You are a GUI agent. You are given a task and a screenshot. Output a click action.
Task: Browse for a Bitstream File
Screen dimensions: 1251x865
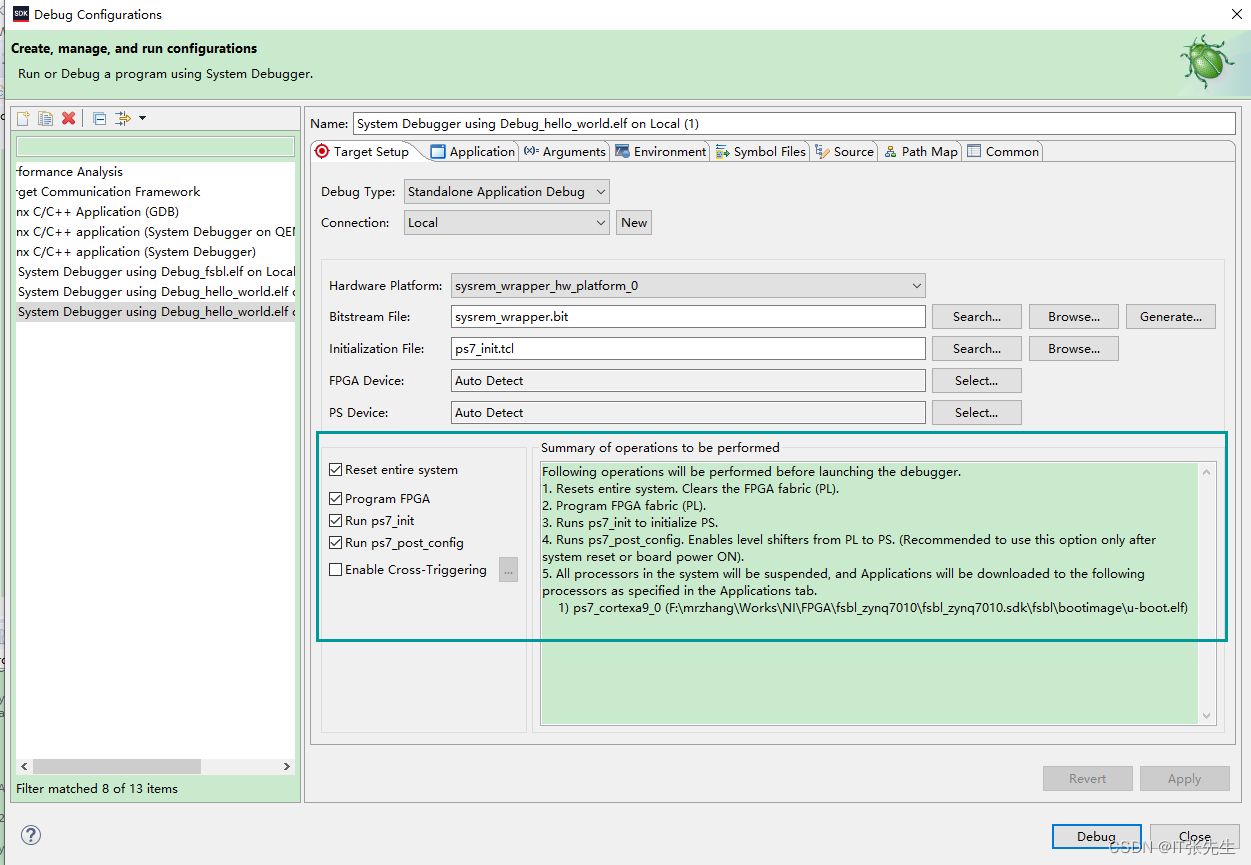1074,317
